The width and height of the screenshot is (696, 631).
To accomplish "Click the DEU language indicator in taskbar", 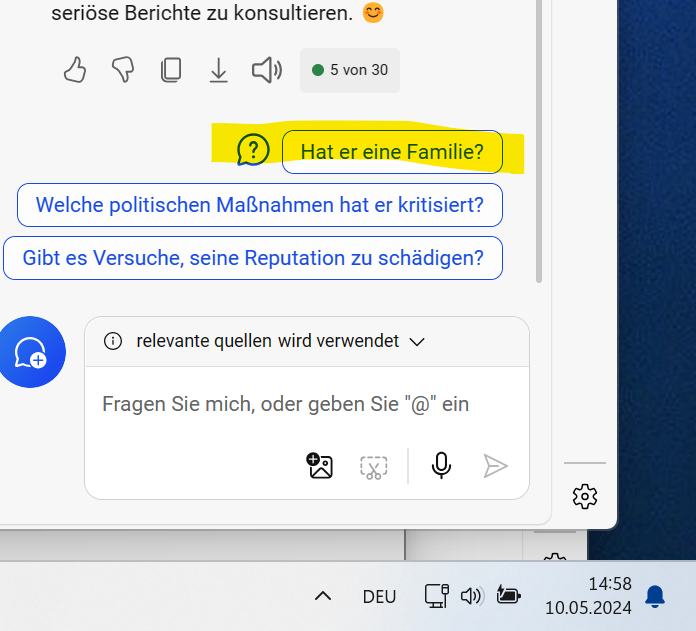I will pyautogui.click(x=379, y=597).
